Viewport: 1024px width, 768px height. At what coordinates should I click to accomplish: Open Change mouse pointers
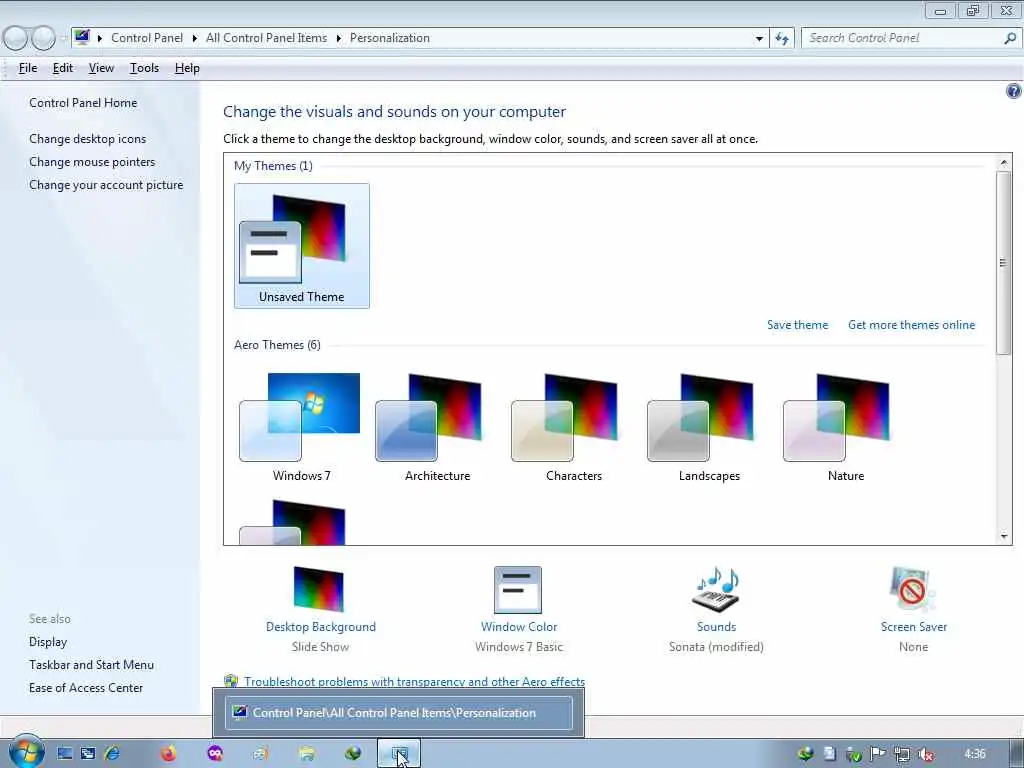pos(92,162)
